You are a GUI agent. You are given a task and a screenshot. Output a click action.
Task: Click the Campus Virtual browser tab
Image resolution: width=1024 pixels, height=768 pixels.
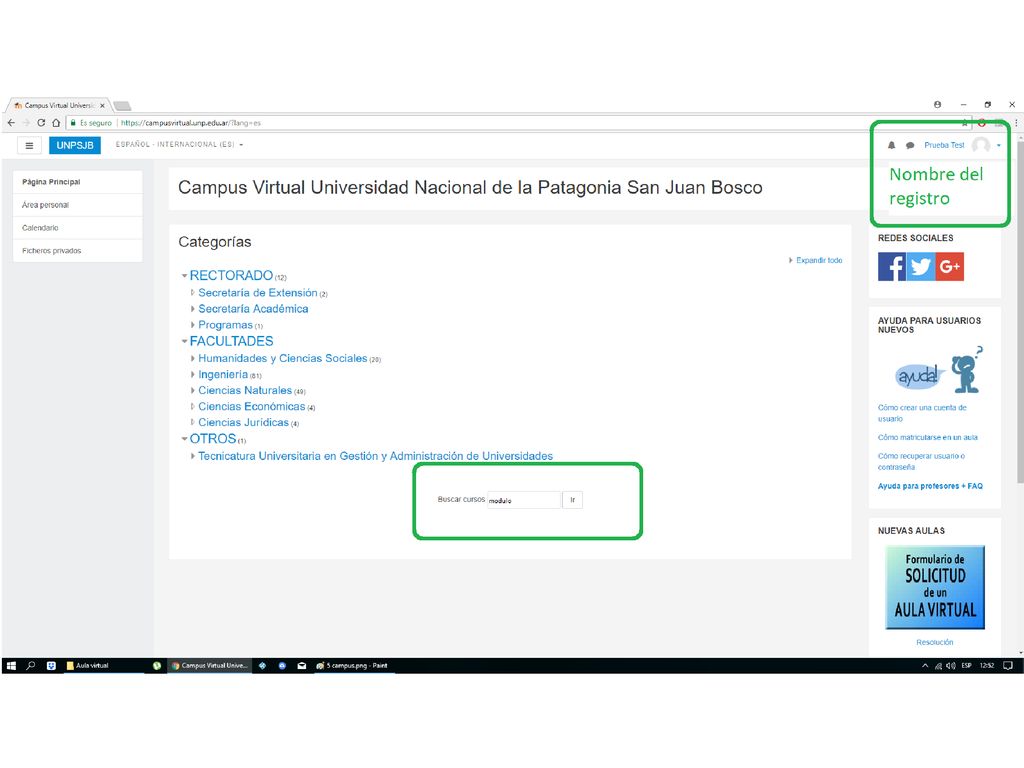pos(57,105)
